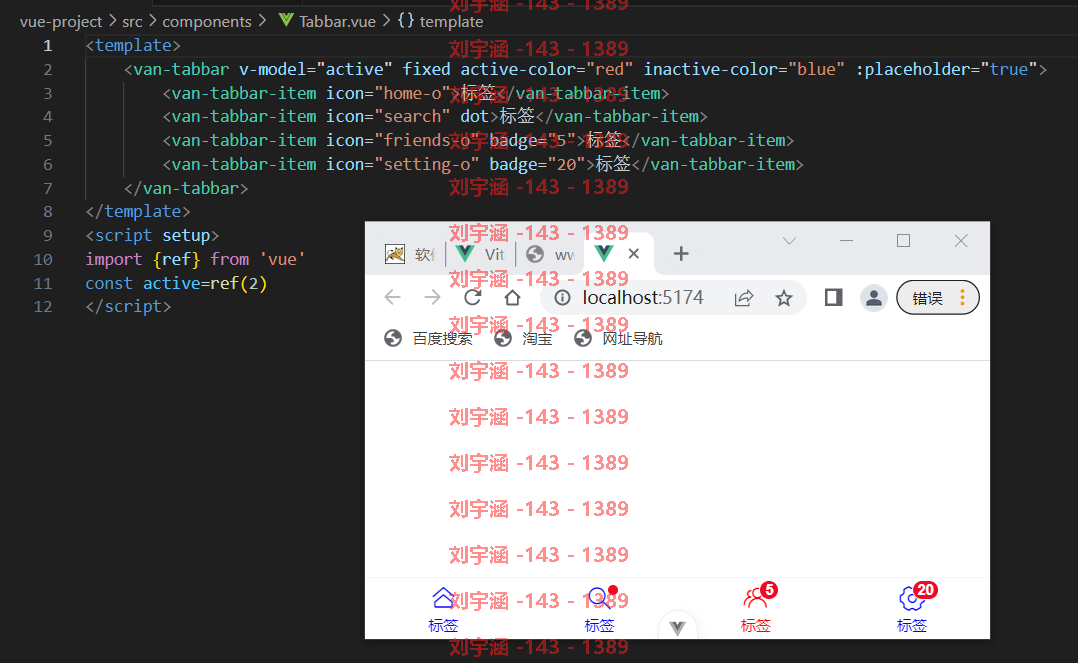Select the friends tabbar item with badge 5

[x=756, y=609]
